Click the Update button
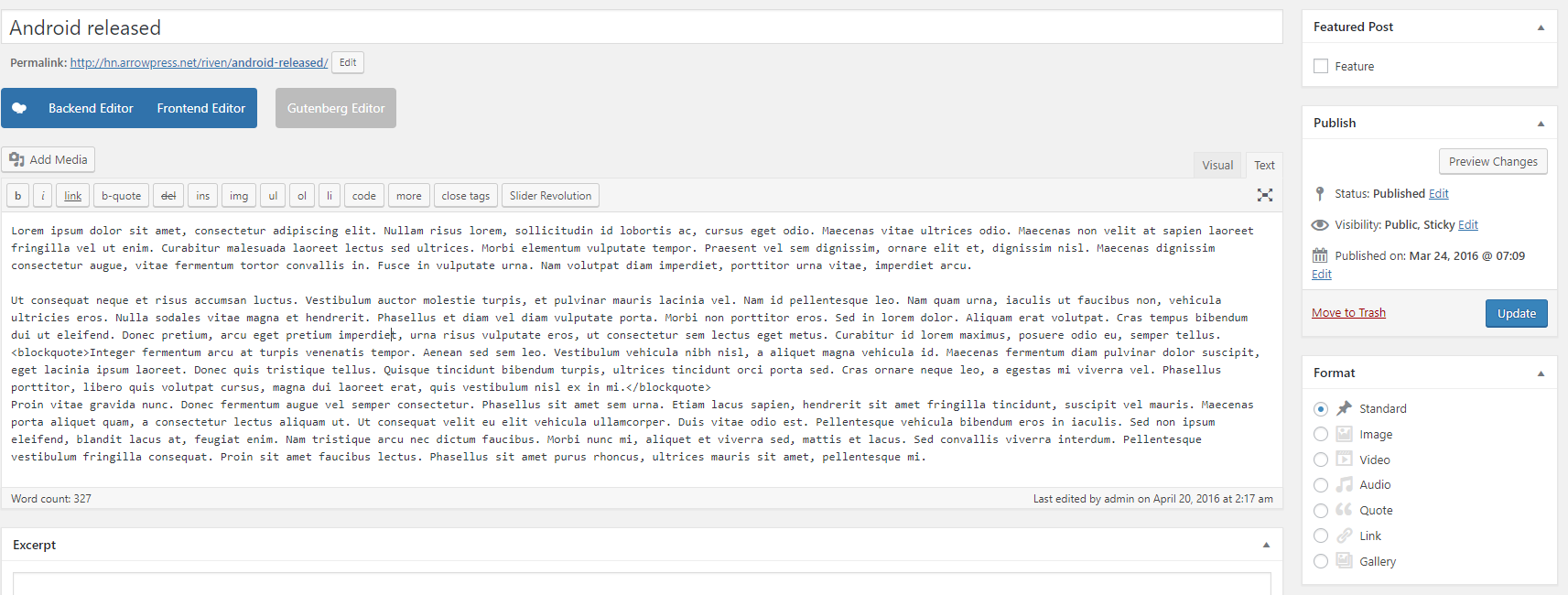Image resolution: width=1568 pixels, height=595 pixels. point(1517,313)
